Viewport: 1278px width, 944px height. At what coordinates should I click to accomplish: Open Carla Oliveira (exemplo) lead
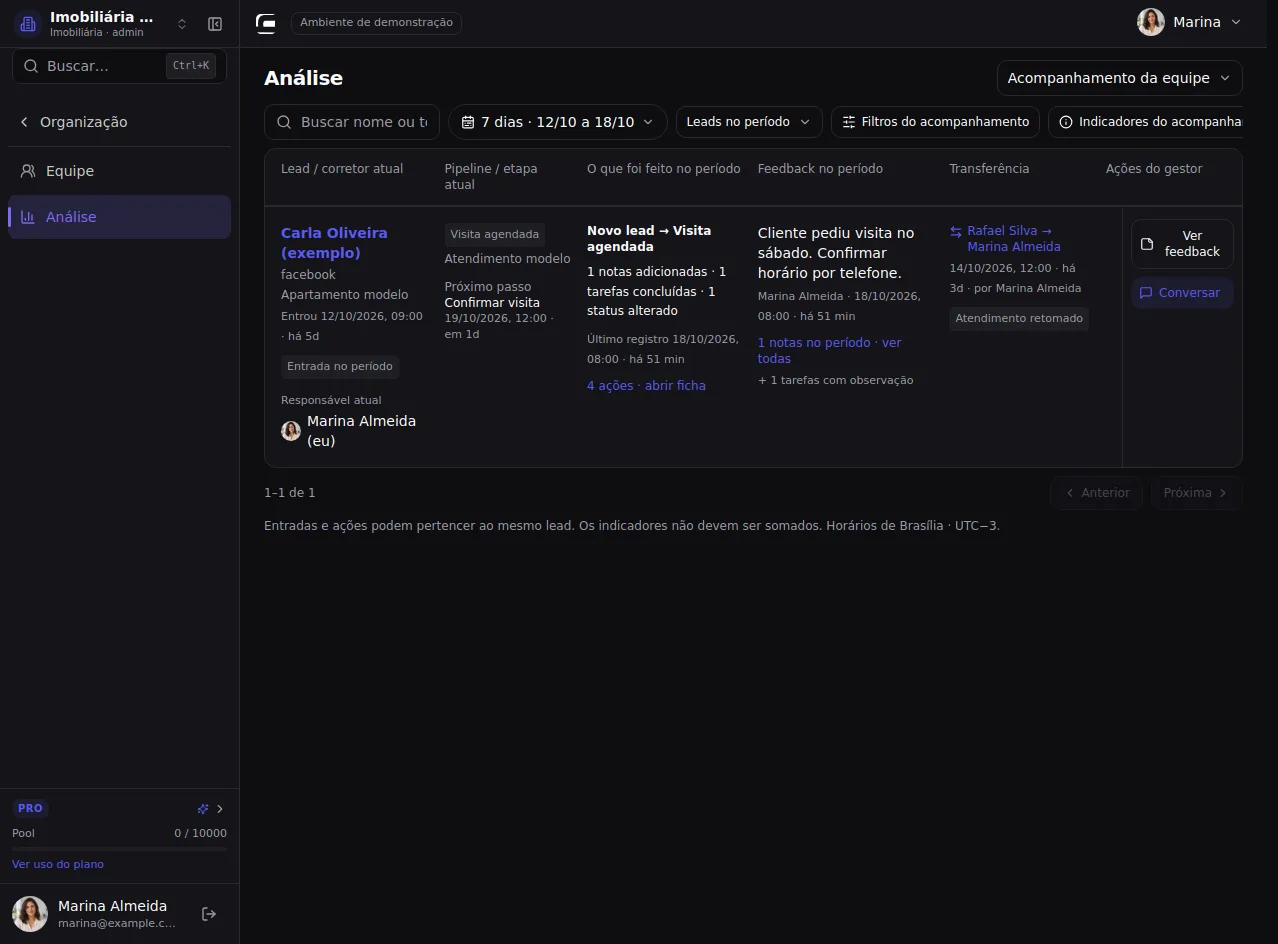coord(334,243)
